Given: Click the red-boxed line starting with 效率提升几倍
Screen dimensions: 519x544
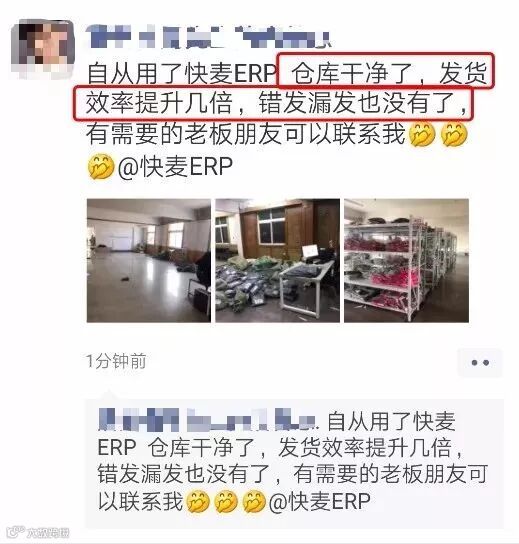Looking at the screenshot, I should 273,103.
